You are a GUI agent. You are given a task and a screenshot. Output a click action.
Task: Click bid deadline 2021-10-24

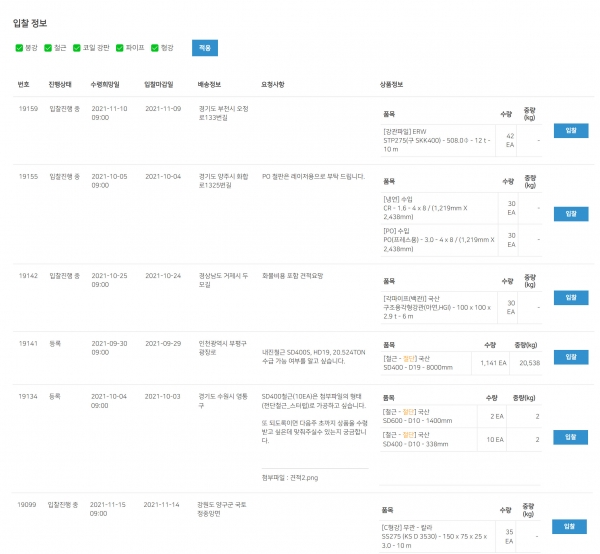coord(163,275)
